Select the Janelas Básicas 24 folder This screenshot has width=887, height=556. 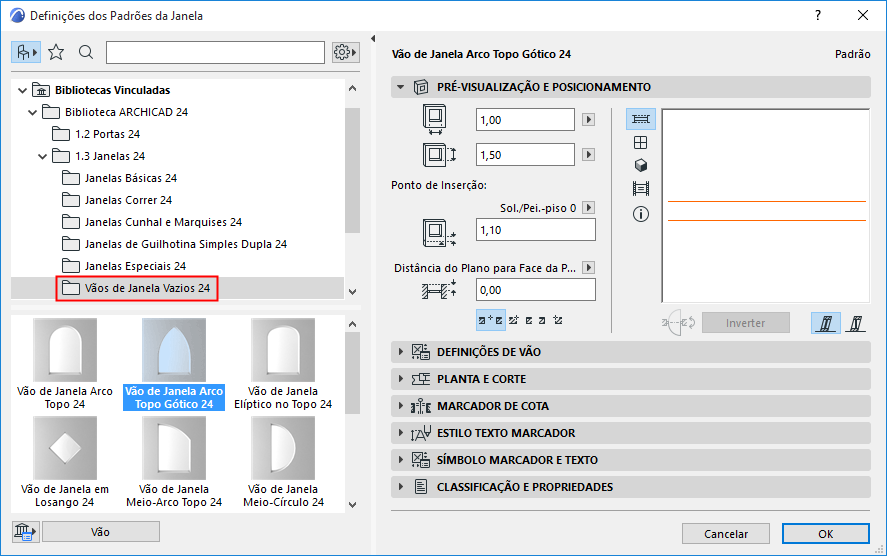pos(119,178)
